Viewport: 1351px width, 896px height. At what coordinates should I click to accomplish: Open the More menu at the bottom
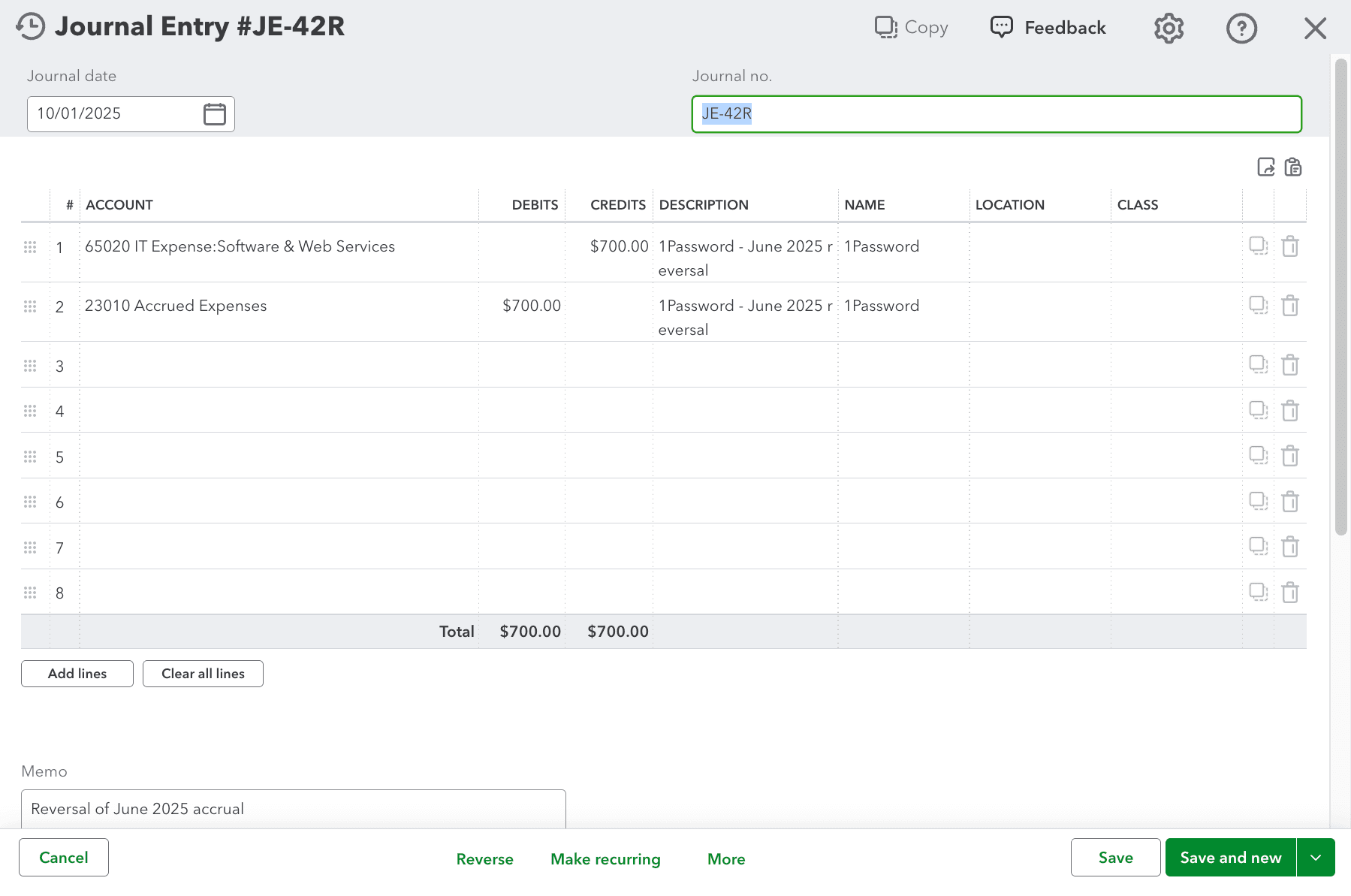point(725,858)
